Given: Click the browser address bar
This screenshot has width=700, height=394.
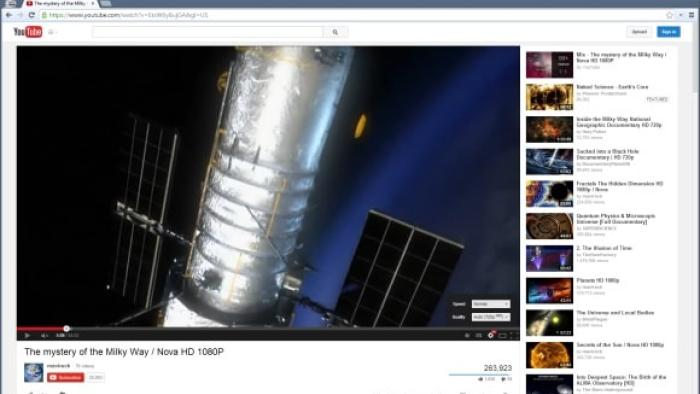Looking at the screenshot, I should [x=353, y=15].
